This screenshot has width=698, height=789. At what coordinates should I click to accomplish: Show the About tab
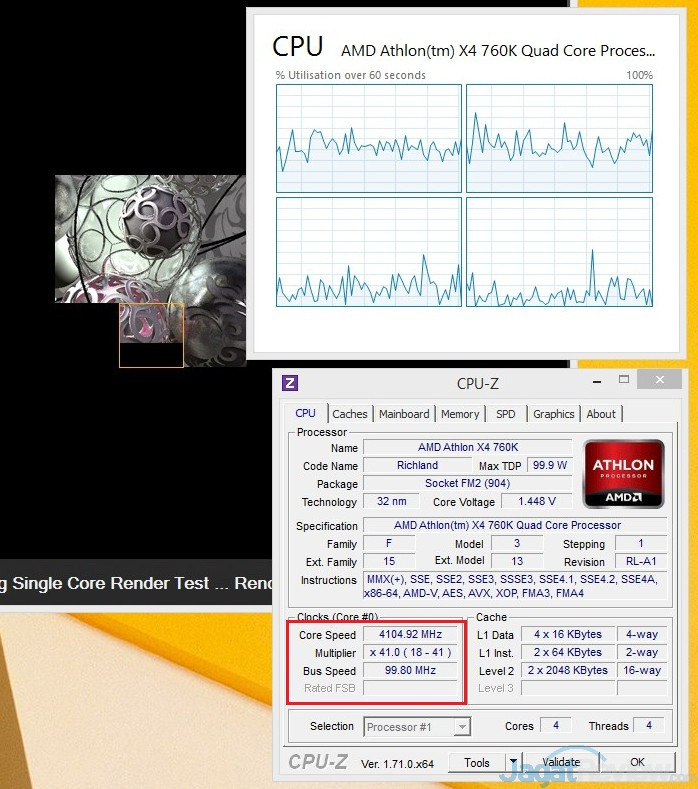[601, 414]
